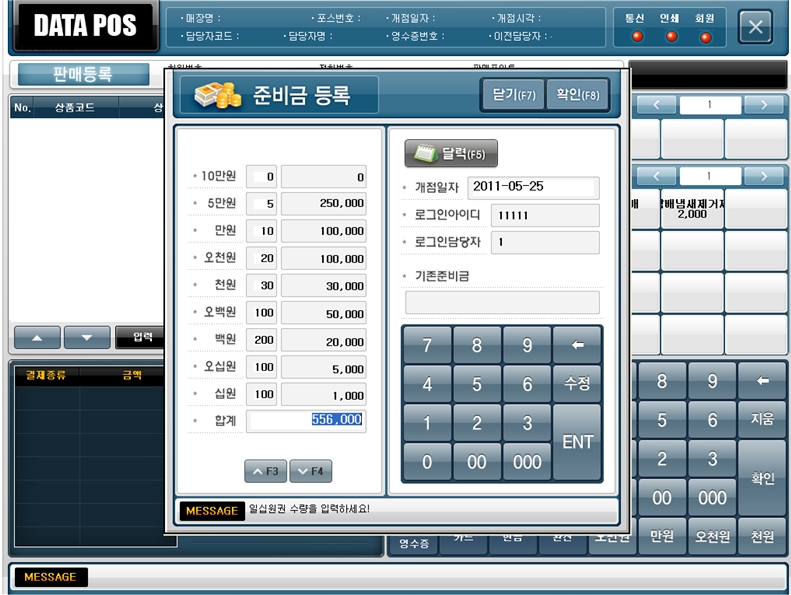Viewport: 791px width, 595px height.
Task: Click the down triangle below product list
Action: click(87, 337)
